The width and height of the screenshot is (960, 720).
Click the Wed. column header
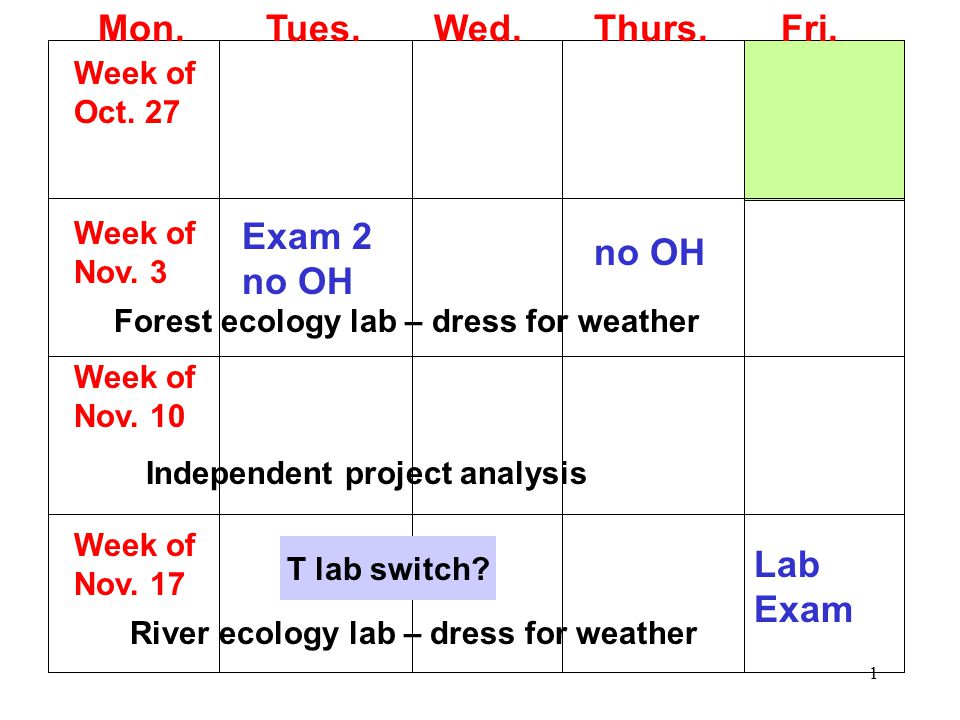[x=478, y=28]
